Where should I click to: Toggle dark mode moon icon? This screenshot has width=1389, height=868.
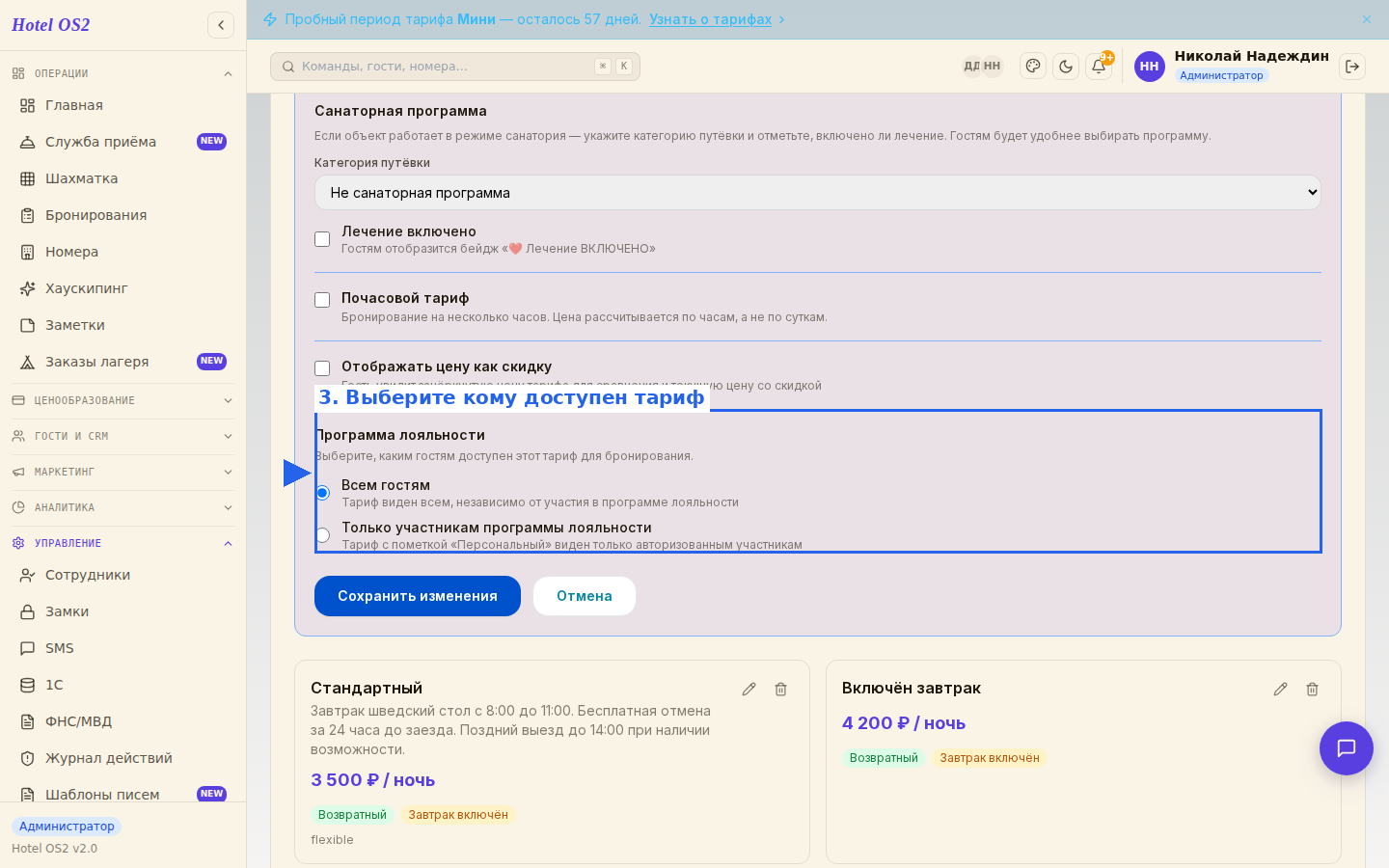point(1066,67)
